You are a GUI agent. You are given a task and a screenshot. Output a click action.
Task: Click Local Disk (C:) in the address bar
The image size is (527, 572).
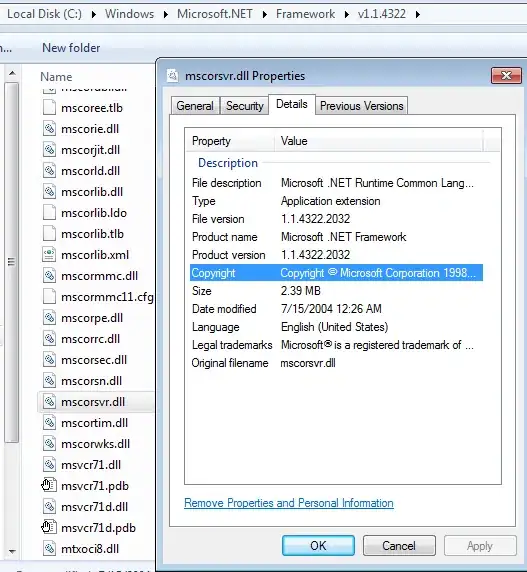44,14
